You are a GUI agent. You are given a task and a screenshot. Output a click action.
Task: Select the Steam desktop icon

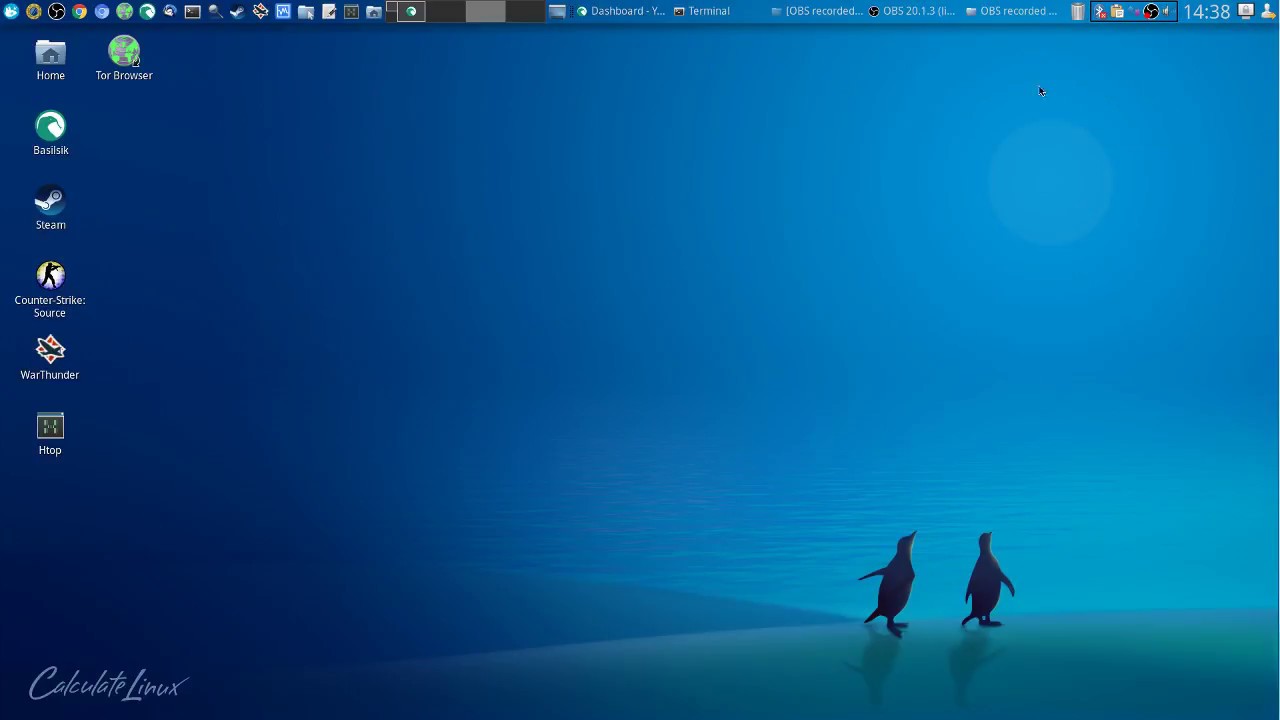[50, 209]
